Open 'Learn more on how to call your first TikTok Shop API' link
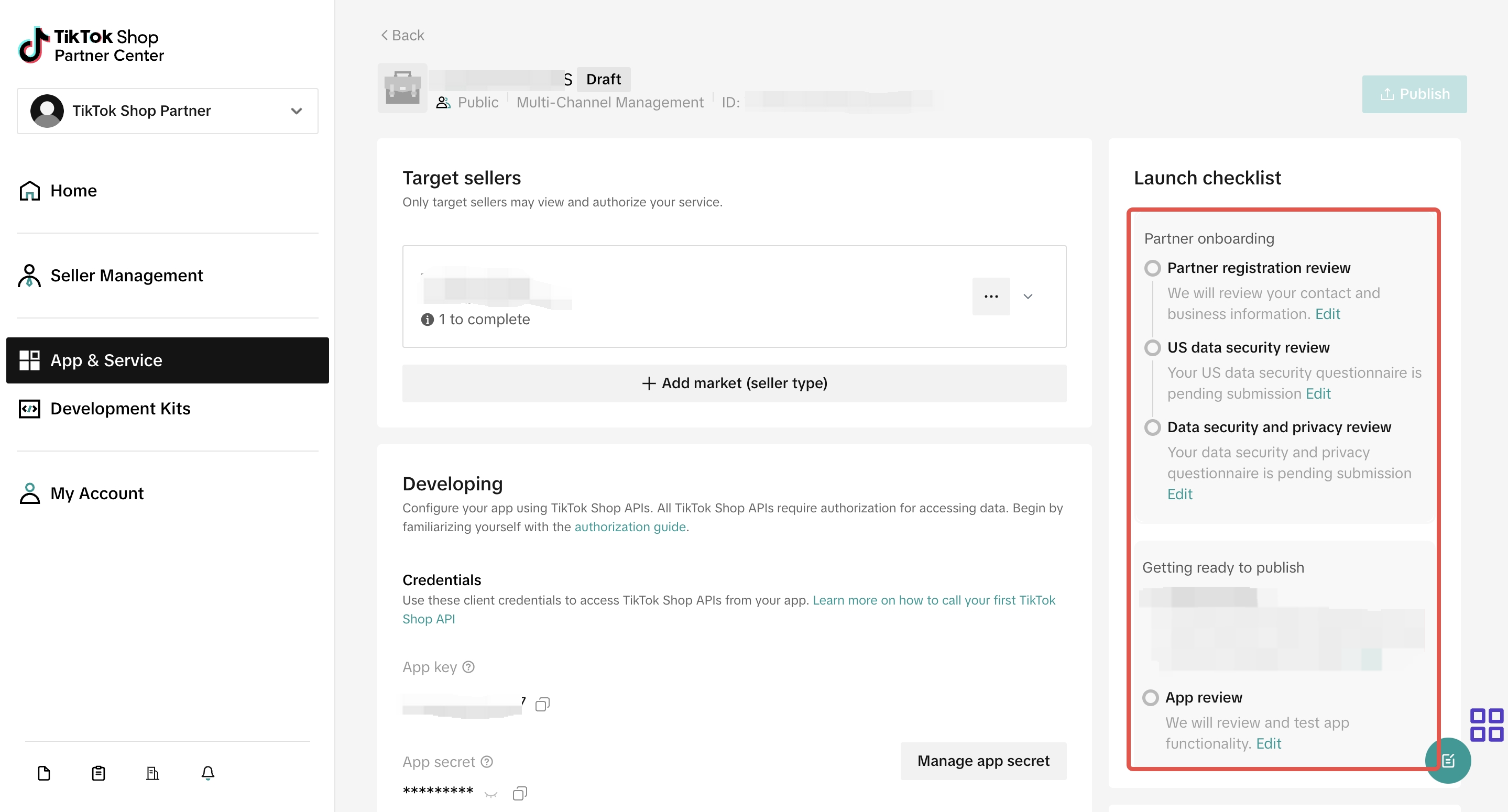Screen dimensions: 1508x812 tap(934, 600)
